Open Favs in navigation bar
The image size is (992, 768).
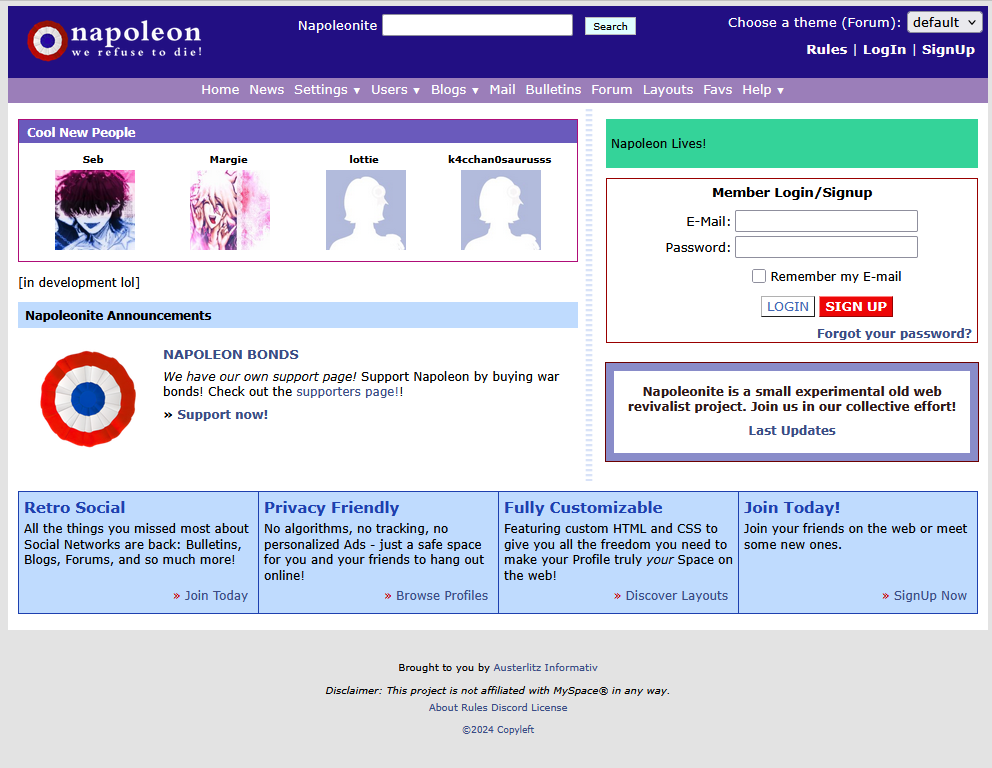coord(717,90)
